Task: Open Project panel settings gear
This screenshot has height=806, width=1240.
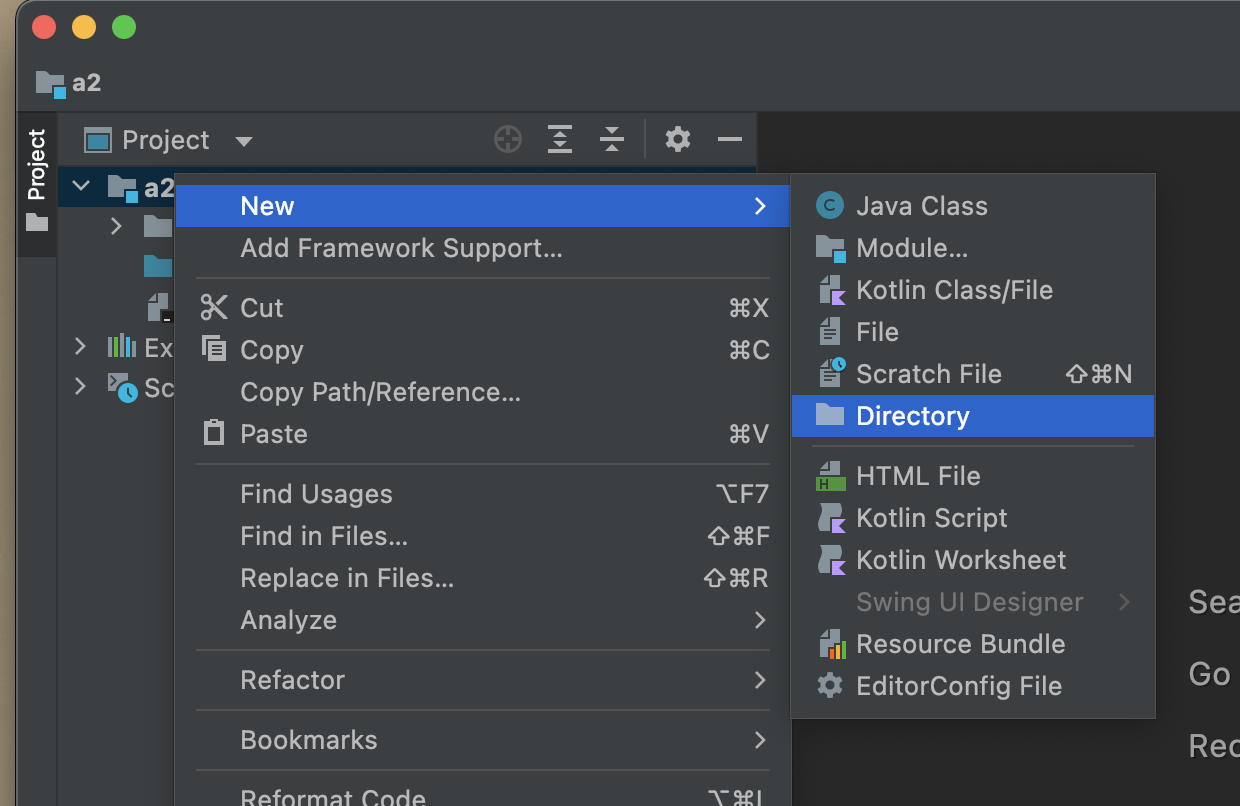Action: [x=678, y=140]
